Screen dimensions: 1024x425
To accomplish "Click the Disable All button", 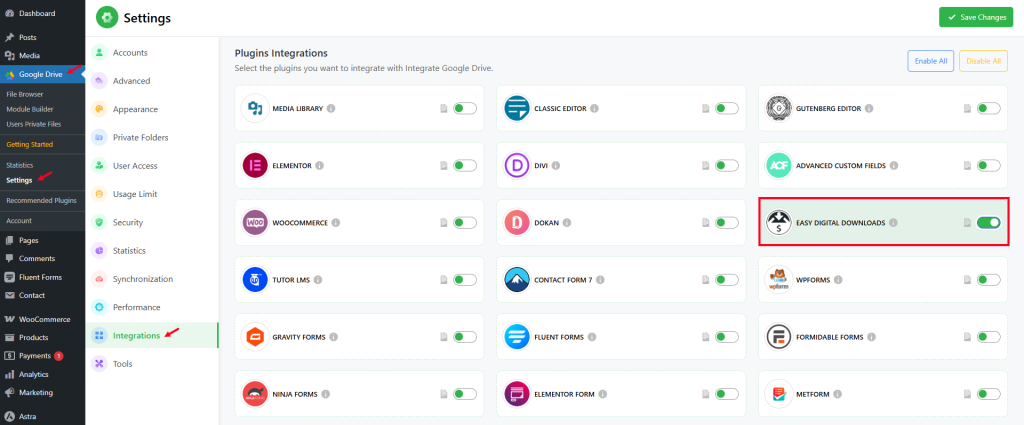I will [x=983, y=61].
